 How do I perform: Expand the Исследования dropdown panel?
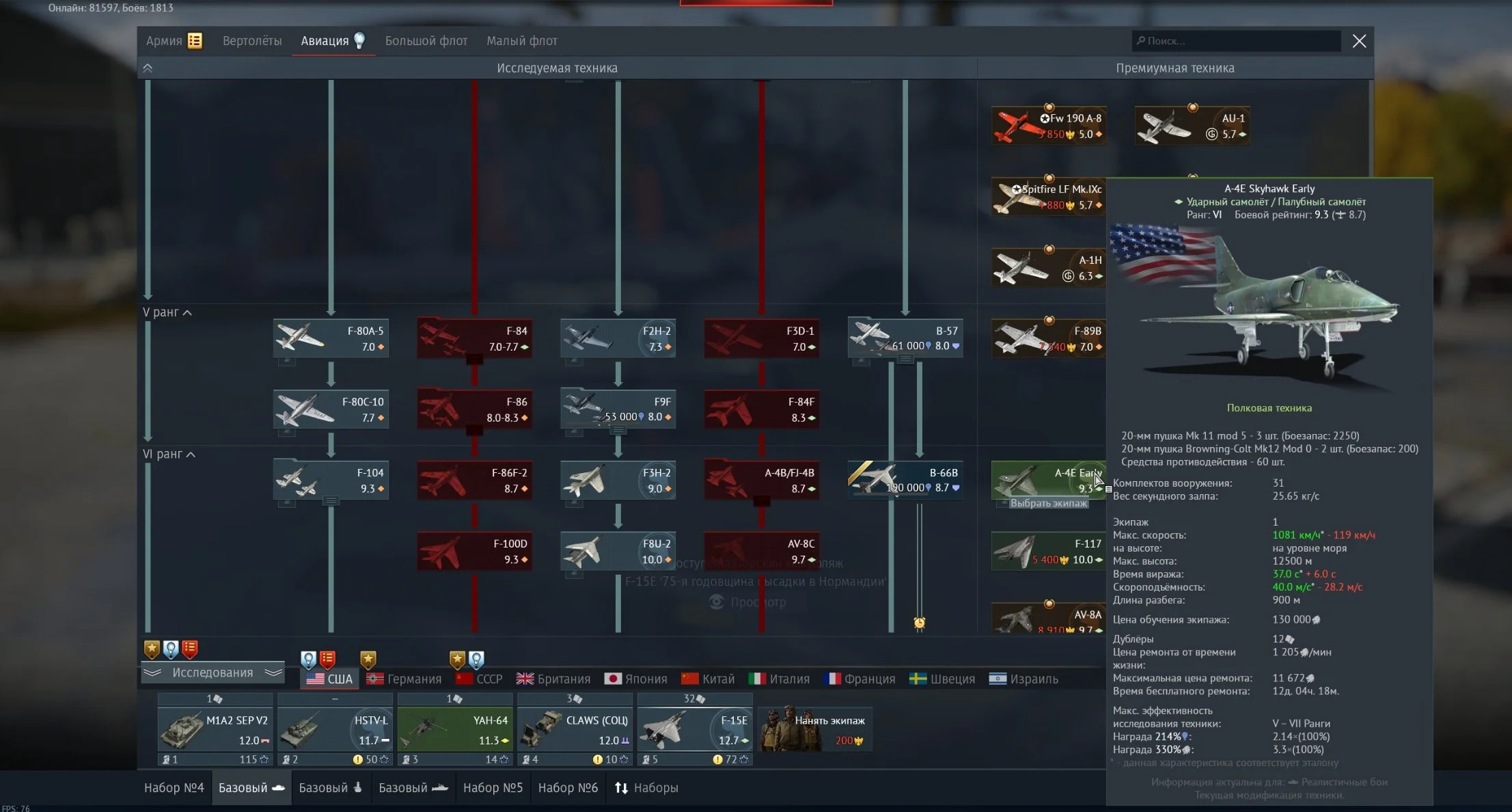pos(212,673)
